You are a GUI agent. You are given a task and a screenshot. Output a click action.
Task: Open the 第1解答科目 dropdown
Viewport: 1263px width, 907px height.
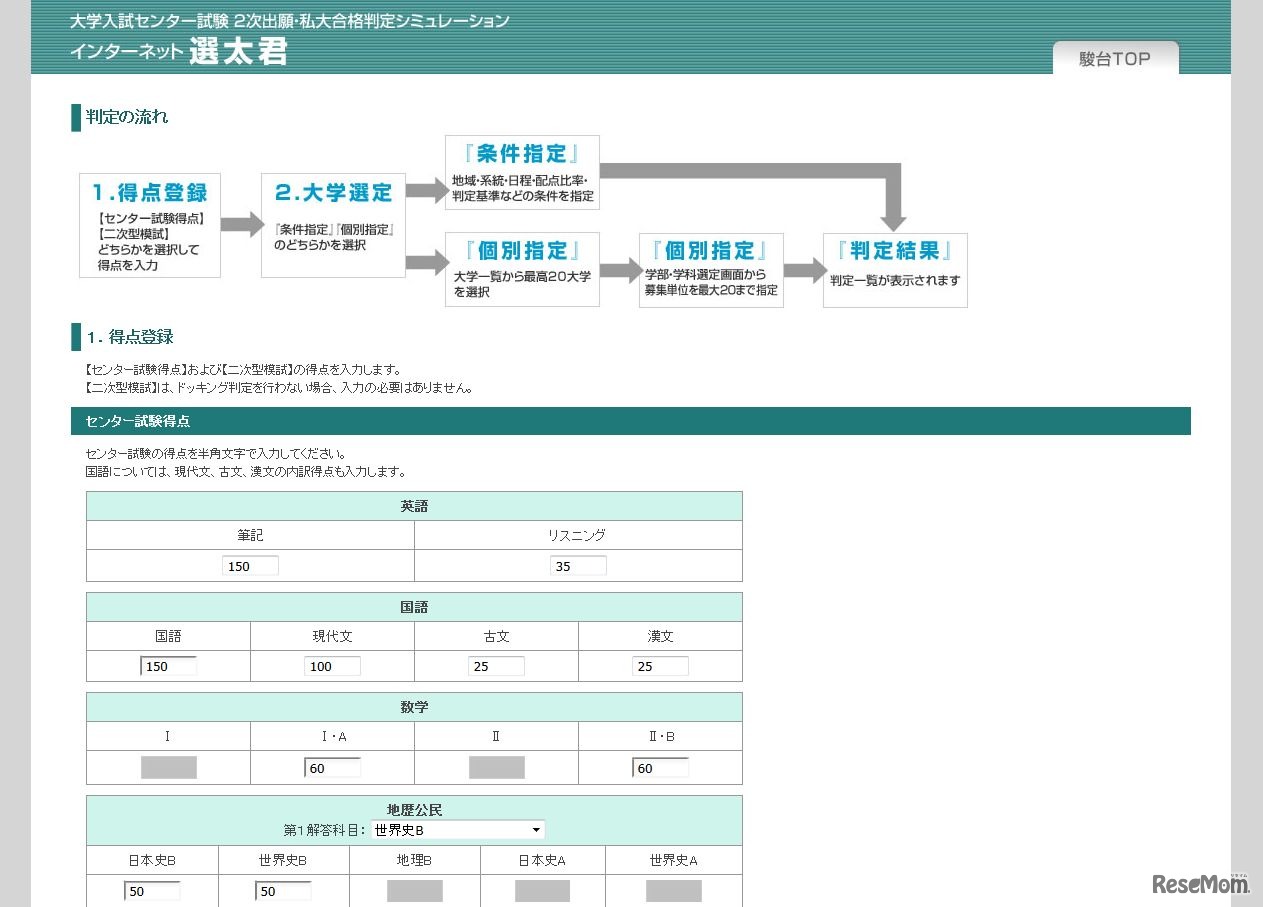point(458,830)
